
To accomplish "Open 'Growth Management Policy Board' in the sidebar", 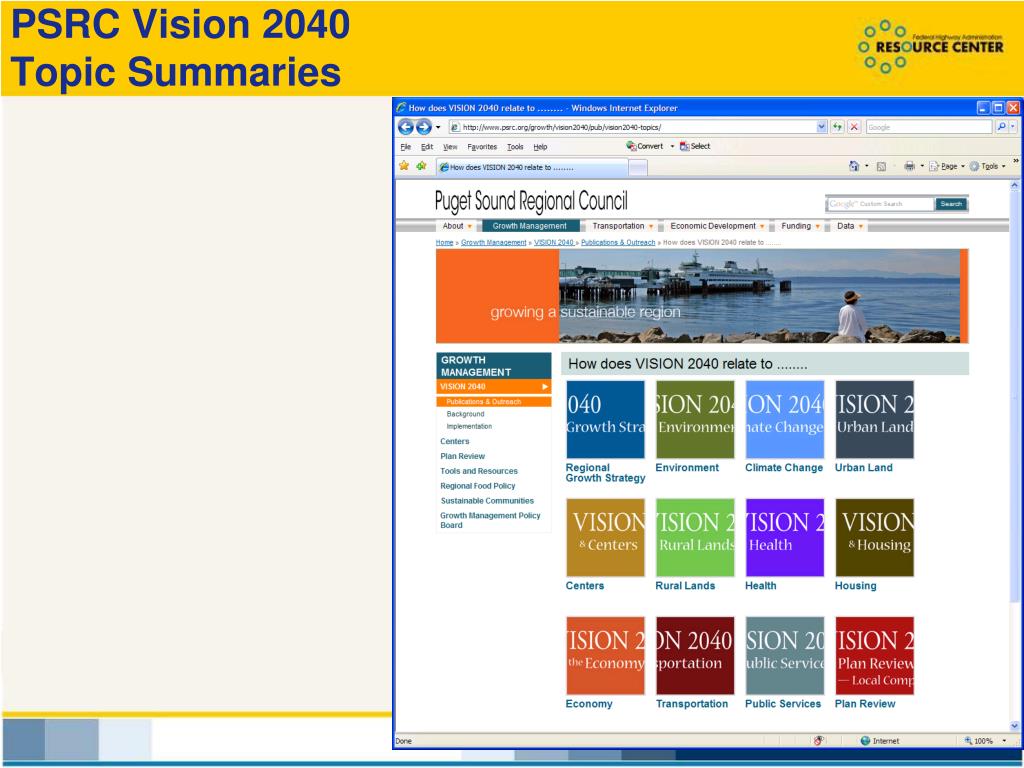I will pyautogui.click(x=490, y=520).
